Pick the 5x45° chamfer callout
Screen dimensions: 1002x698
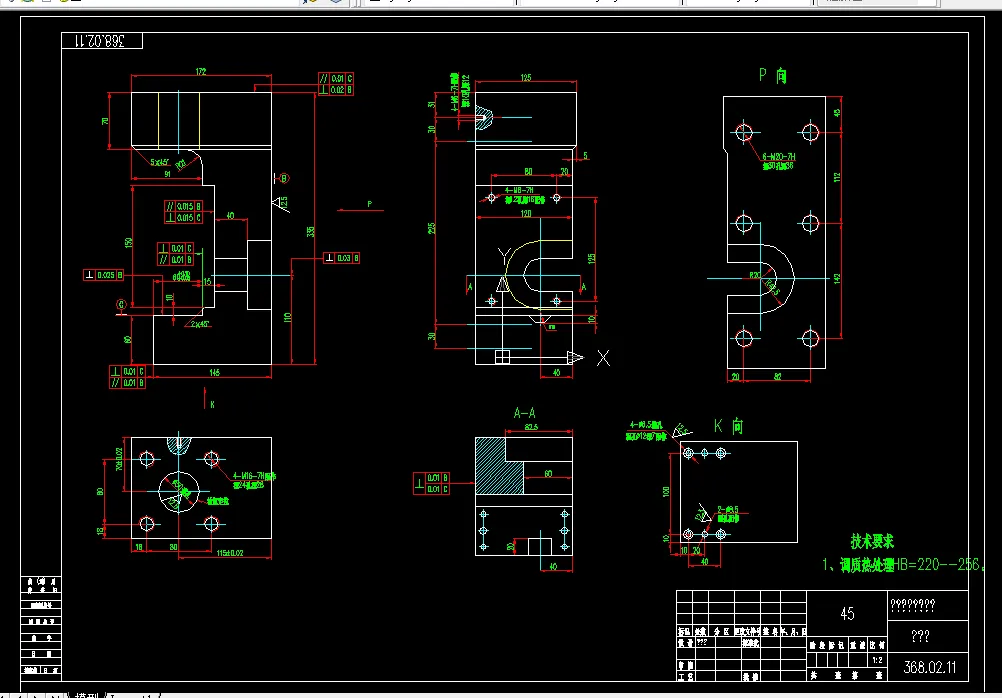160,162
